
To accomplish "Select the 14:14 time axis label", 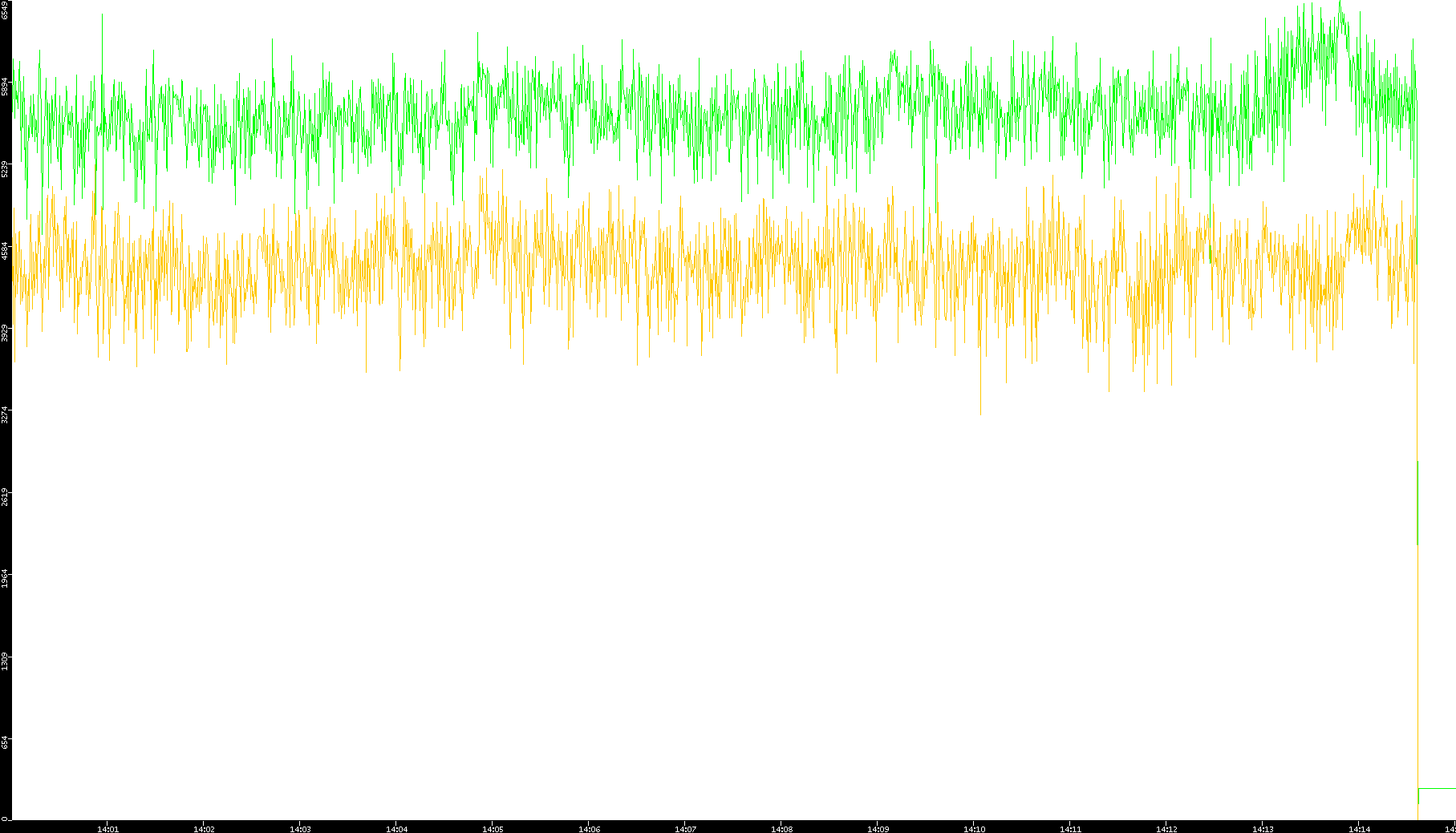I will tap(1359, 829).
